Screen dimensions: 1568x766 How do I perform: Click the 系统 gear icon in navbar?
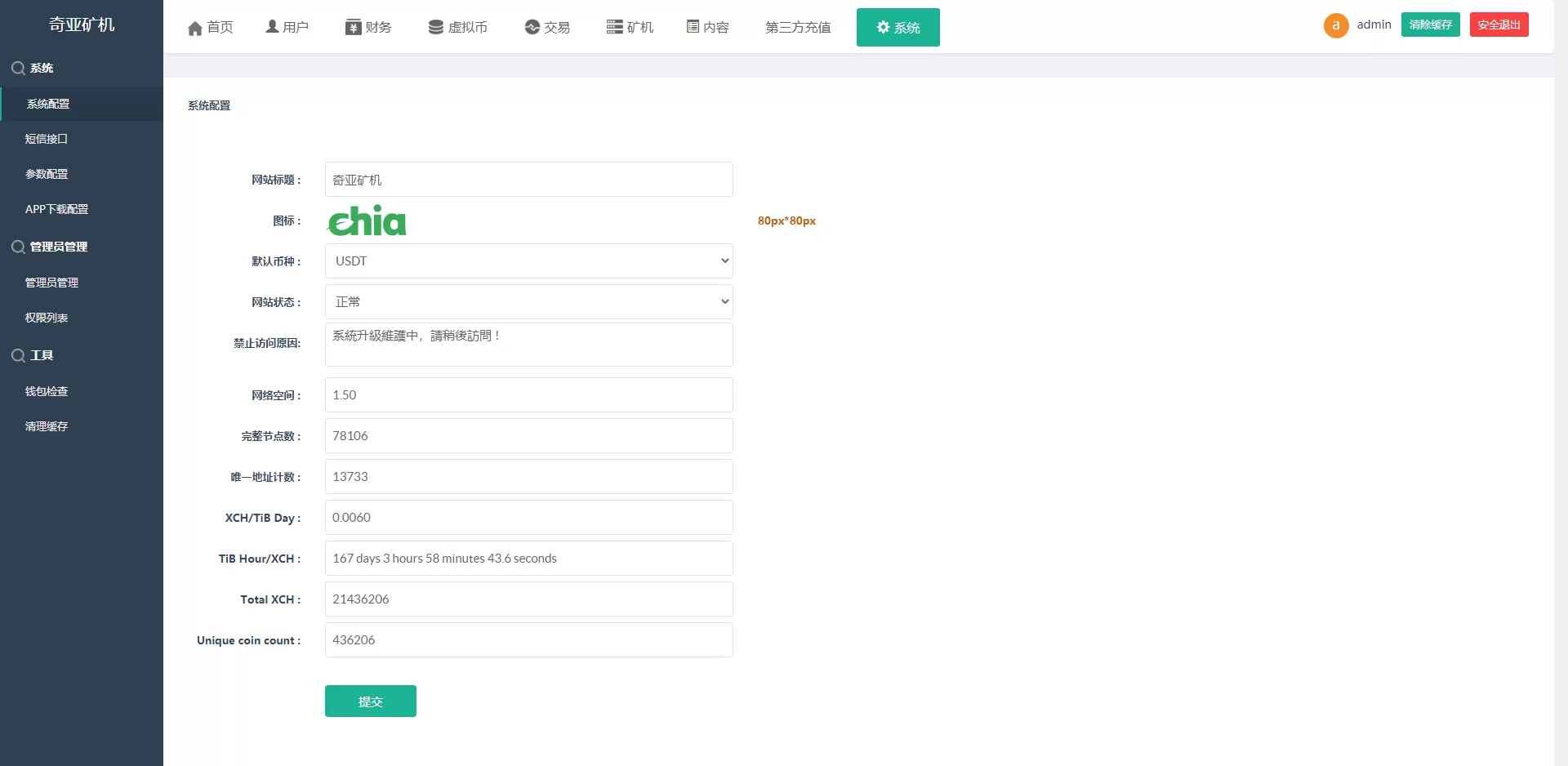tap(883, 27)
